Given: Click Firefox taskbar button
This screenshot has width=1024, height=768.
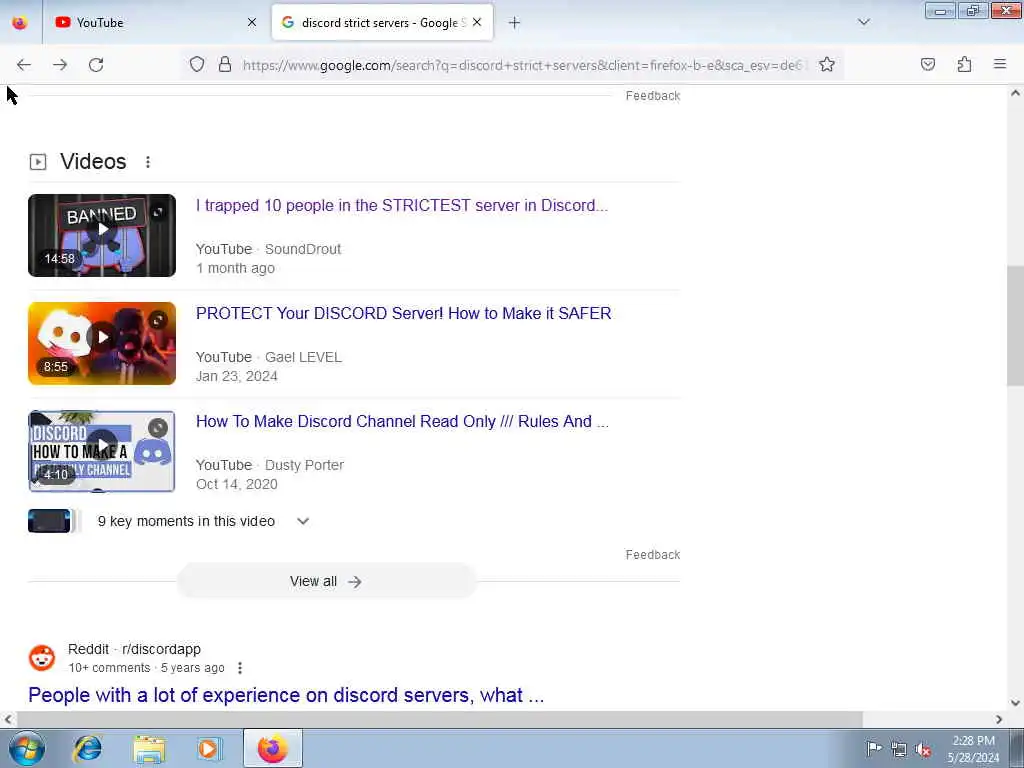Looking at the screenshot, I should pyautogui.click(x=272, y=748).
